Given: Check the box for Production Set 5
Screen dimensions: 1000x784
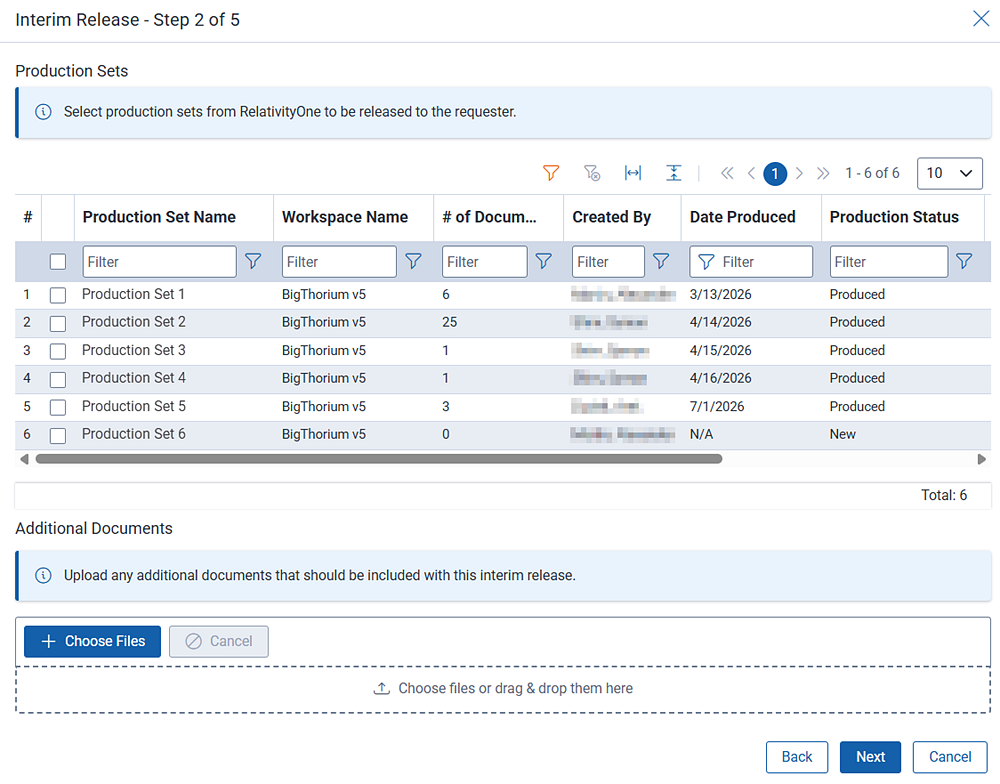Looking at the screenshot, I should pyautogui.click(x=58, y=407).
